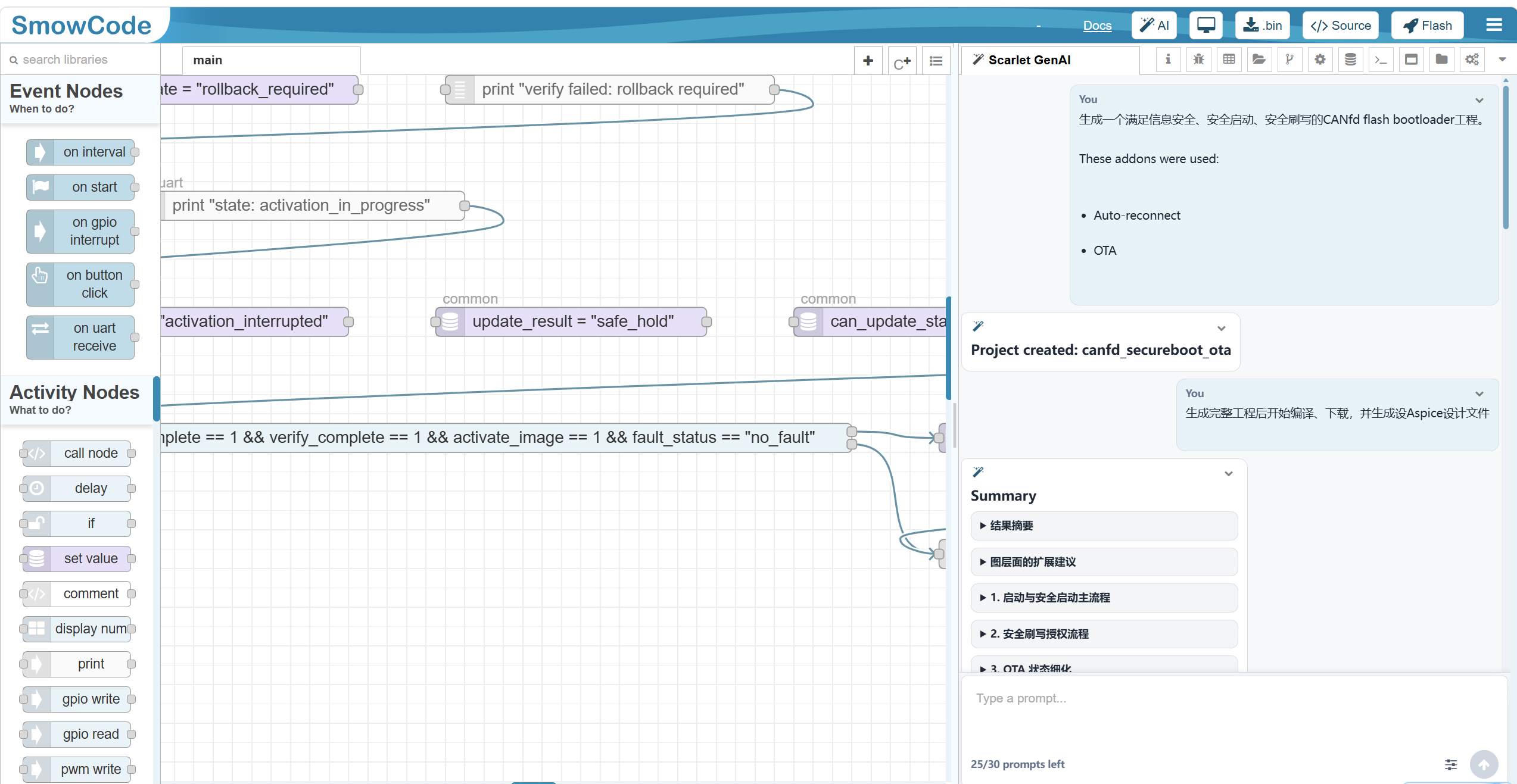Collapse the Summary message chevron
The image size is (1517, 784).
1228,474
